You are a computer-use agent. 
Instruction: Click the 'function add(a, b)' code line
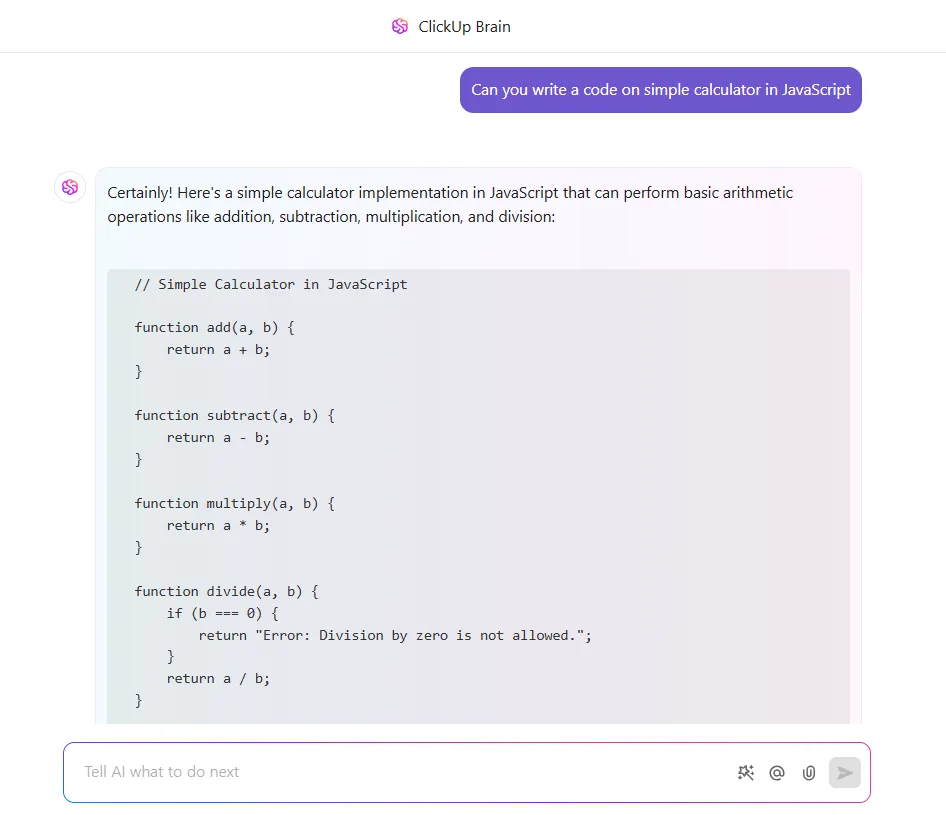point(215,328)
